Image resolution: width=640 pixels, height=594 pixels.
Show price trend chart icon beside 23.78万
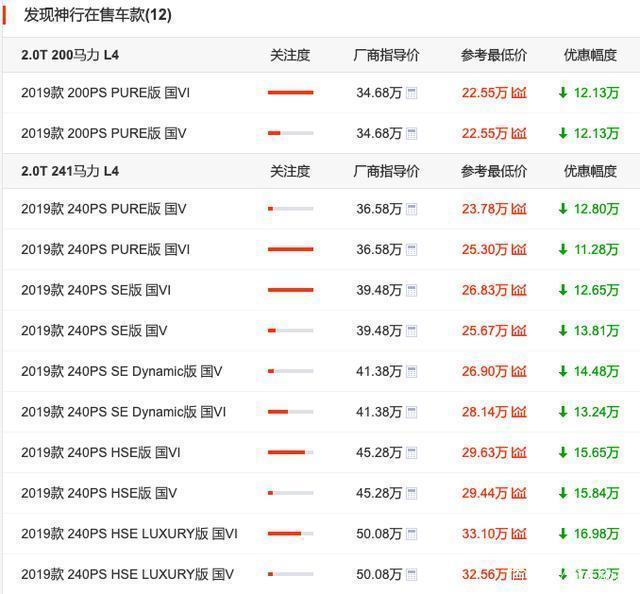pos(519,209)
